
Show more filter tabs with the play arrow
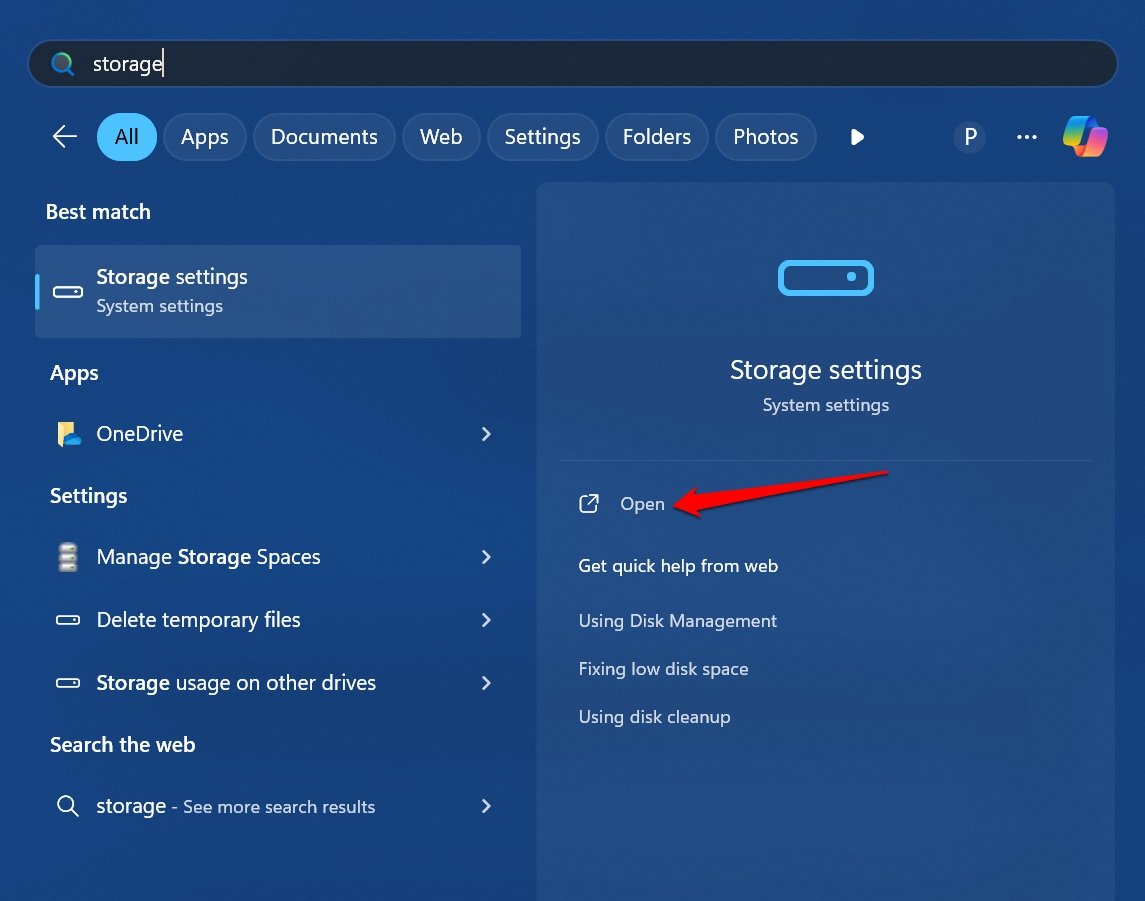coord(857,137)
